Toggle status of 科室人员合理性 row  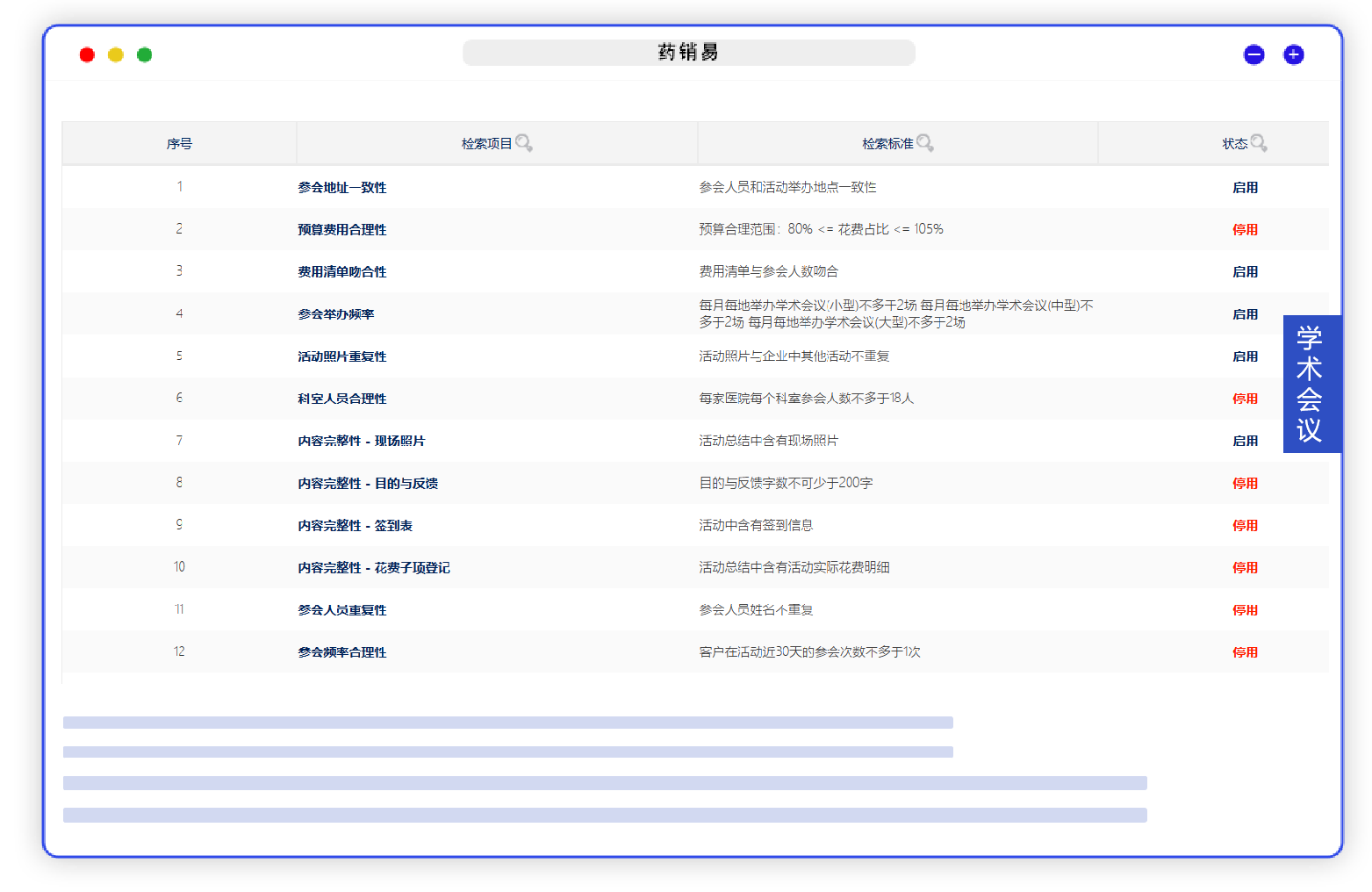(1245, 398)
